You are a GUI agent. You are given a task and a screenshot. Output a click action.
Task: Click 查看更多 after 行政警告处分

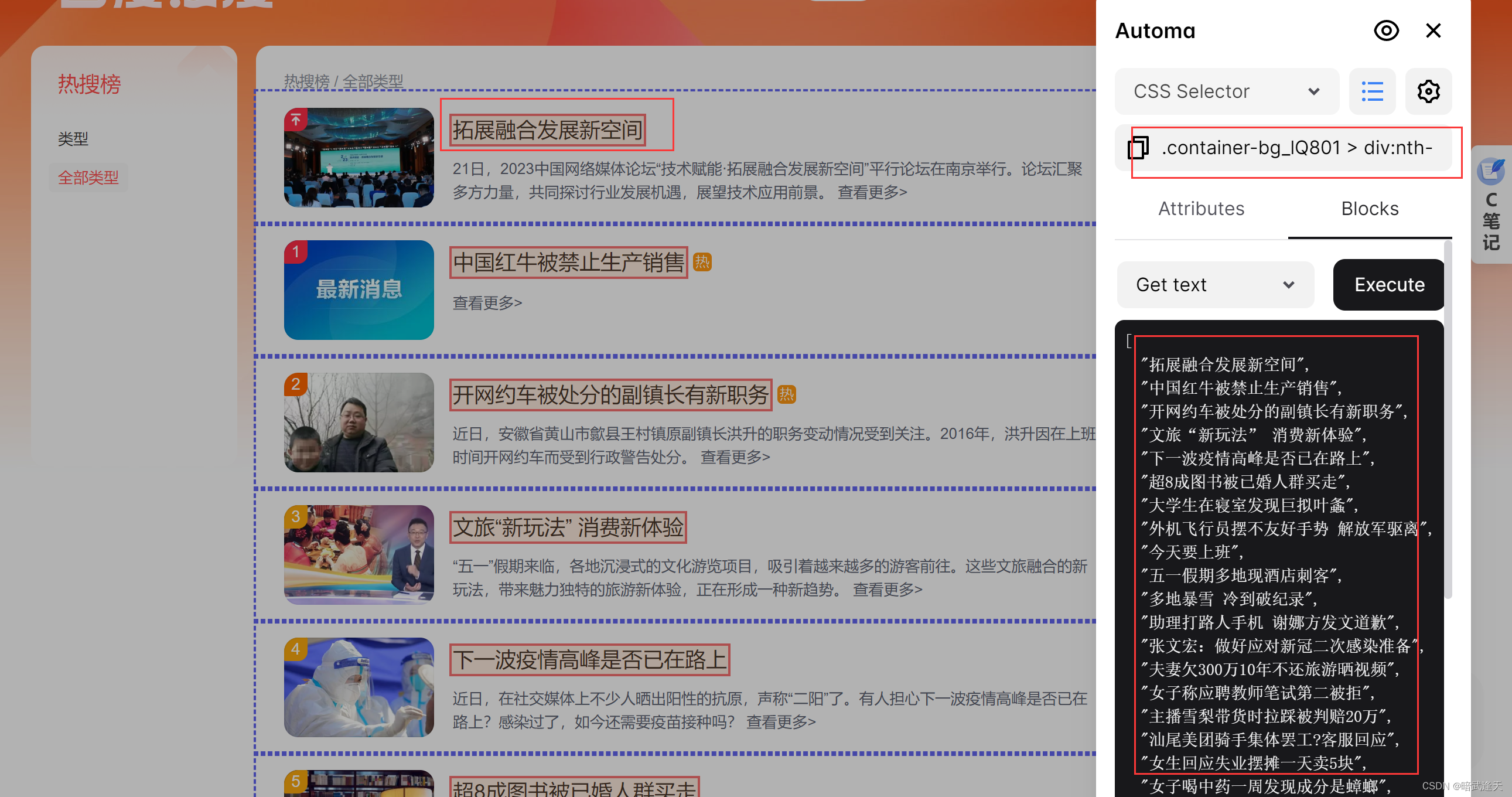click(735, 457)
